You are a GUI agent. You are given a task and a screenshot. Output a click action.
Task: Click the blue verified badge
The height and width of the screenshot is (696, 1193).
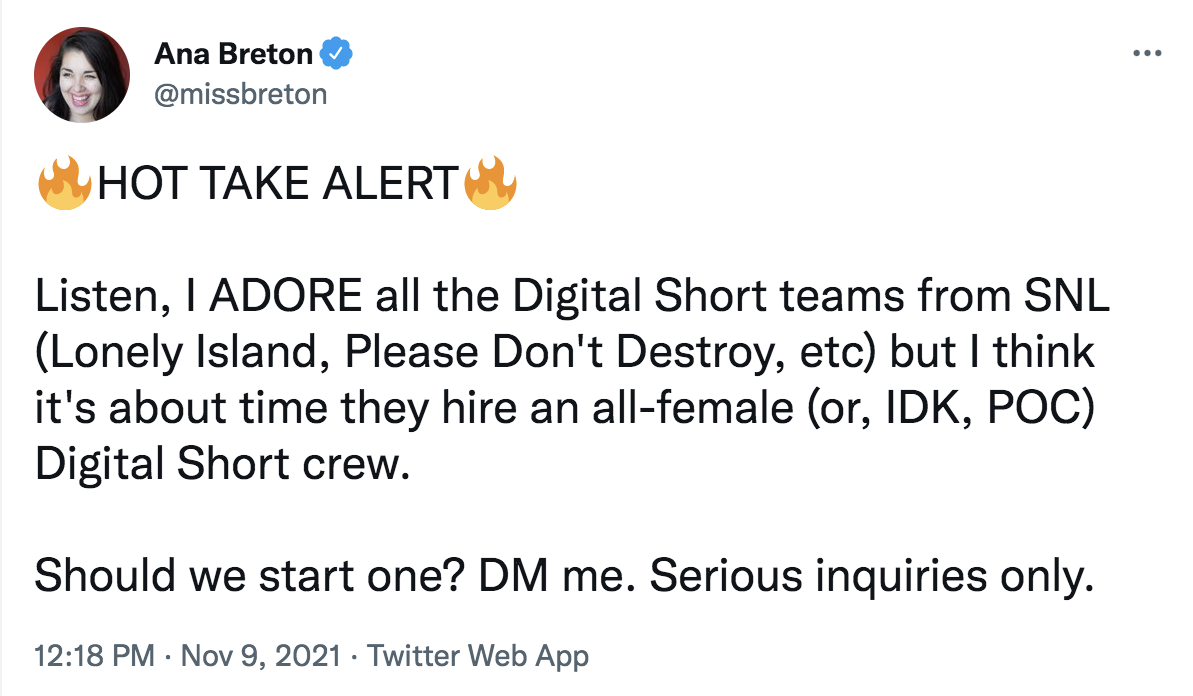click(336, 54)
